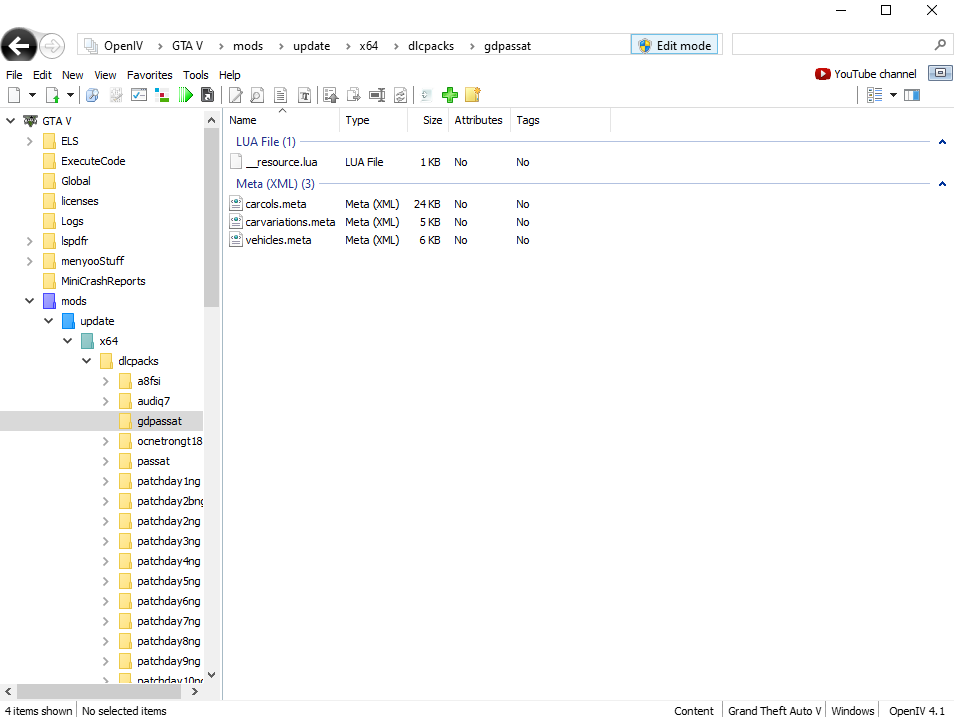954x722 pixels.
Task: Click the search magnifier icon
Action: coord(940,44)
